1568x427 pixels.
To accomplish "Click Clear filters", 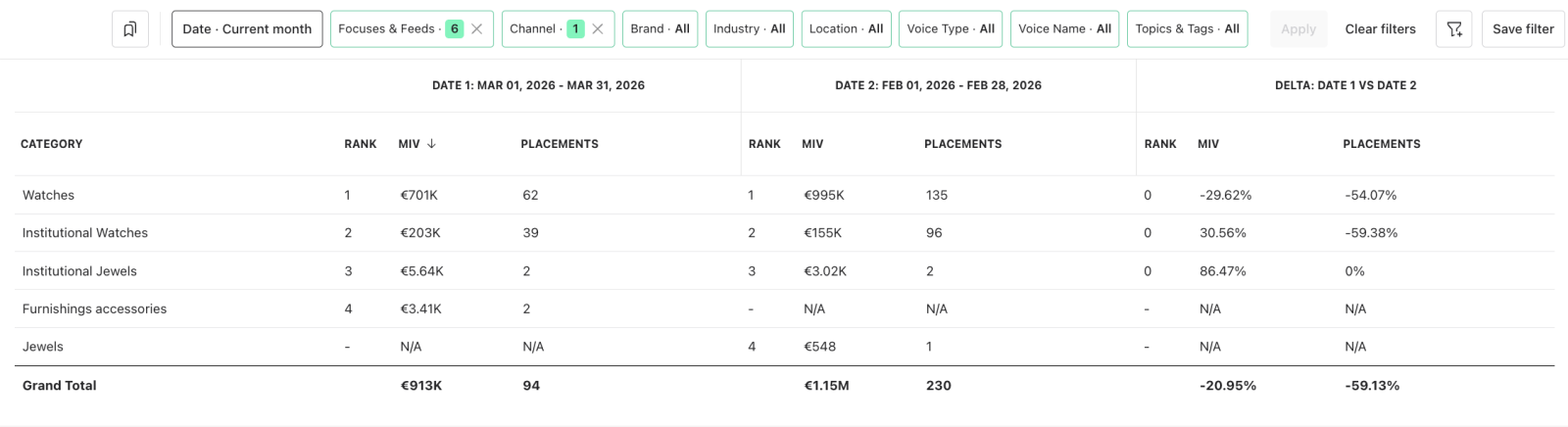I will tap(1380, 29).
